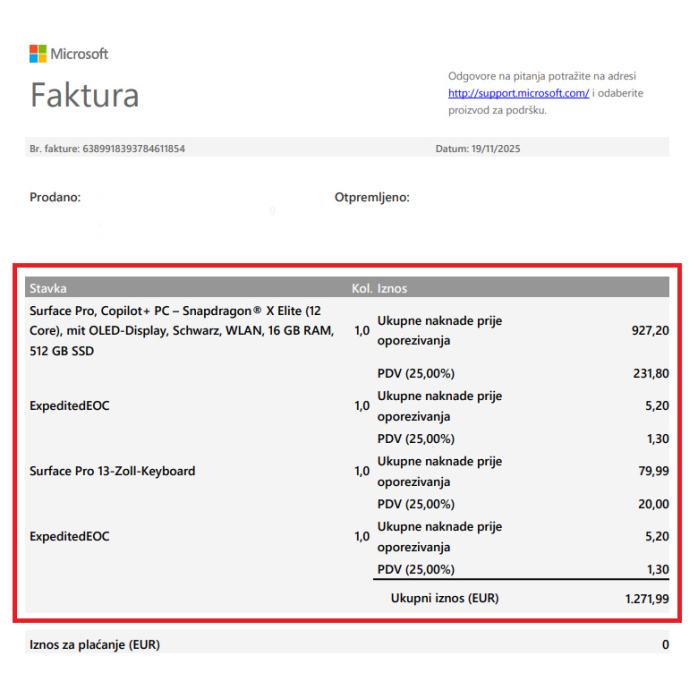Viewport: 698px width, 690px height.
Task: Click the 927,20 pre-tax amount
Action: (x=650, y=330)
